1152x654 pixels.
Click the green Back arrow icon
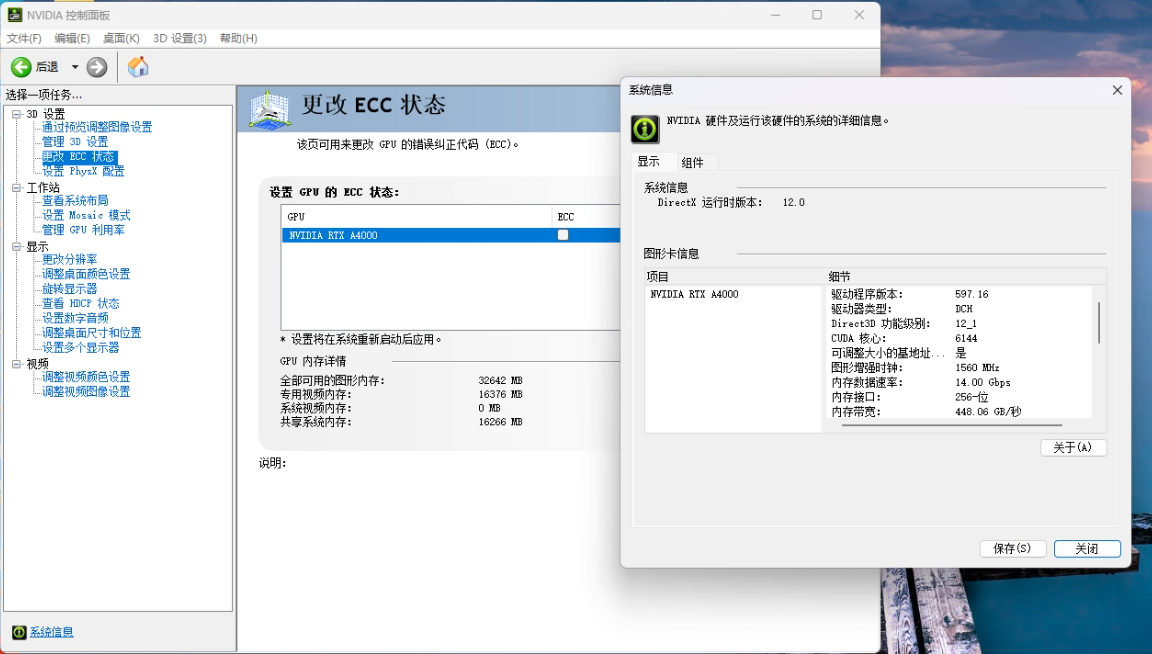tap(21, 67)
